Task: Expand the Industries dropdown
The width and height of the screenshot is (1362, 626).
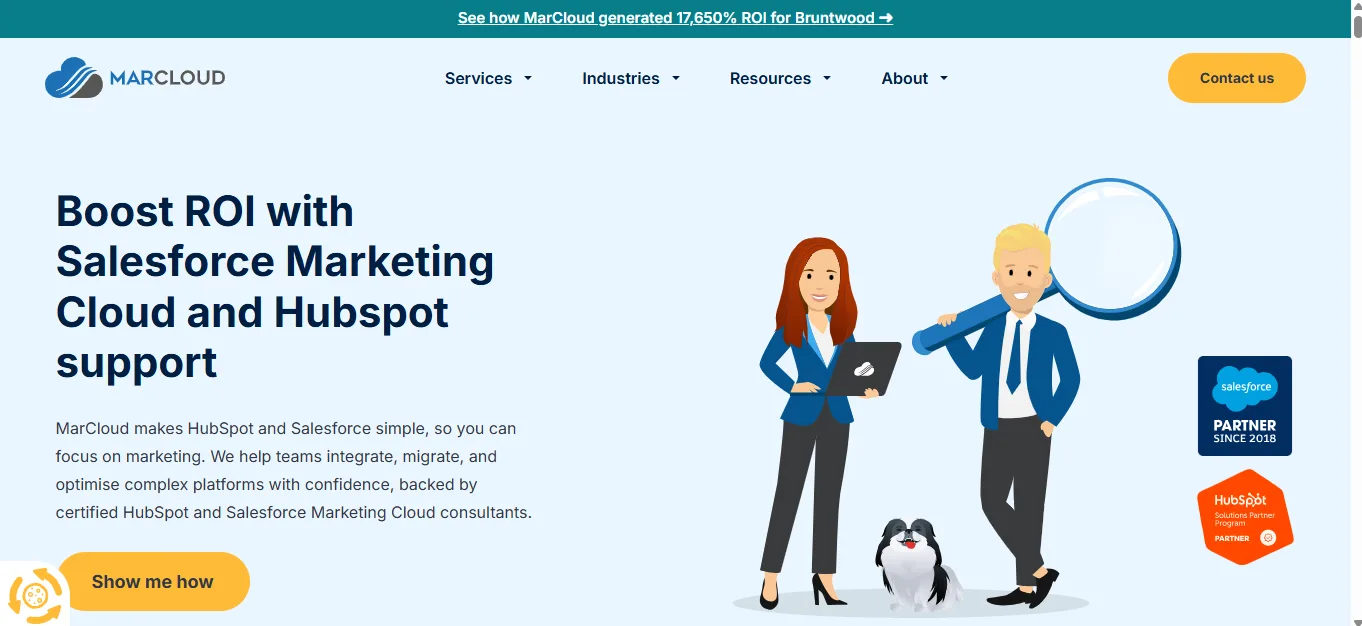Action: tap(631, 78)
